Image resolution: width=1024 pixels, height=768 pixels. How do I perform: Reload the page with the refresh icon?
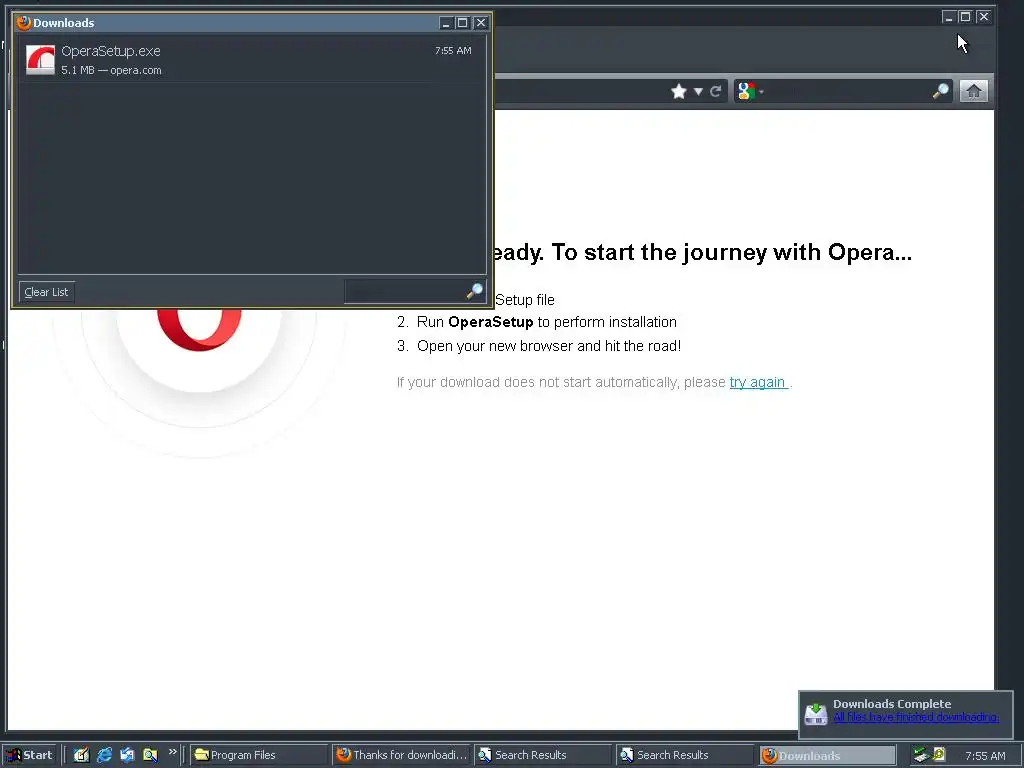click(716, 91)
